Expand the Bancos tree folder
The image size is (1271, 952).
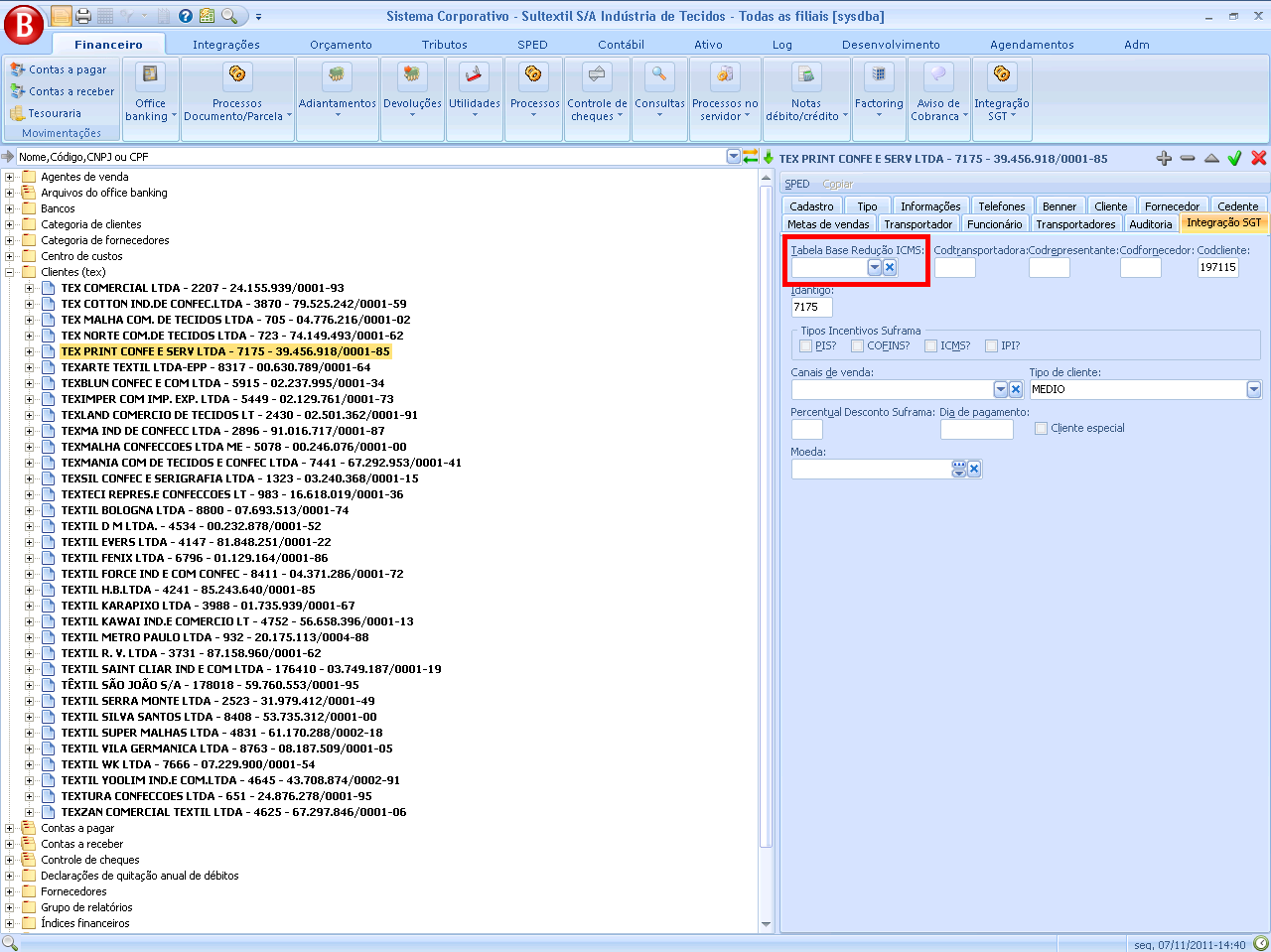pyautogui.click(x=10, y=208)
